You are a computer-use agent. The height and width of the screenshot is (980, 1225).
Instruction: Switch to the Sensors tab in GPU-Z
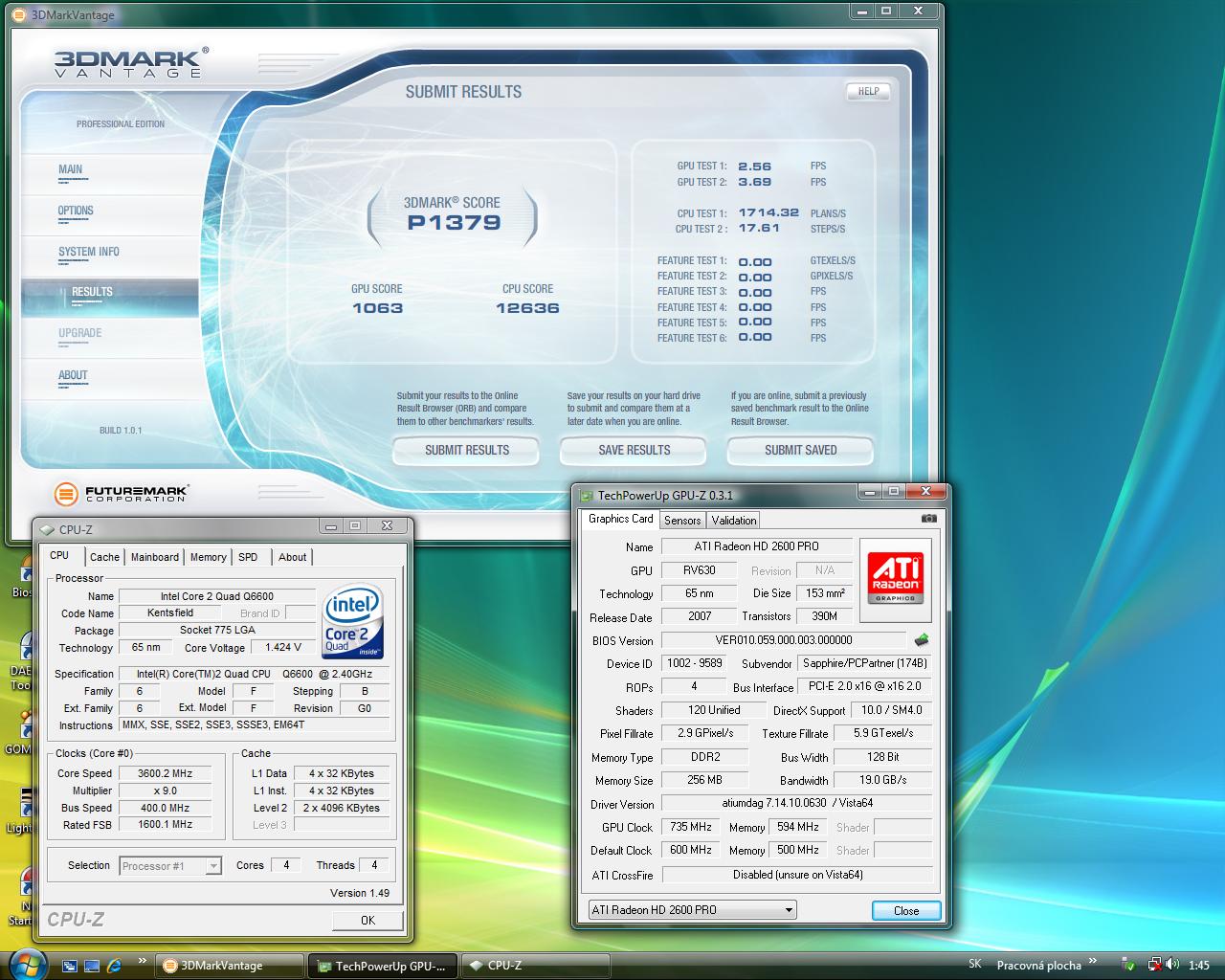[682, 521]
